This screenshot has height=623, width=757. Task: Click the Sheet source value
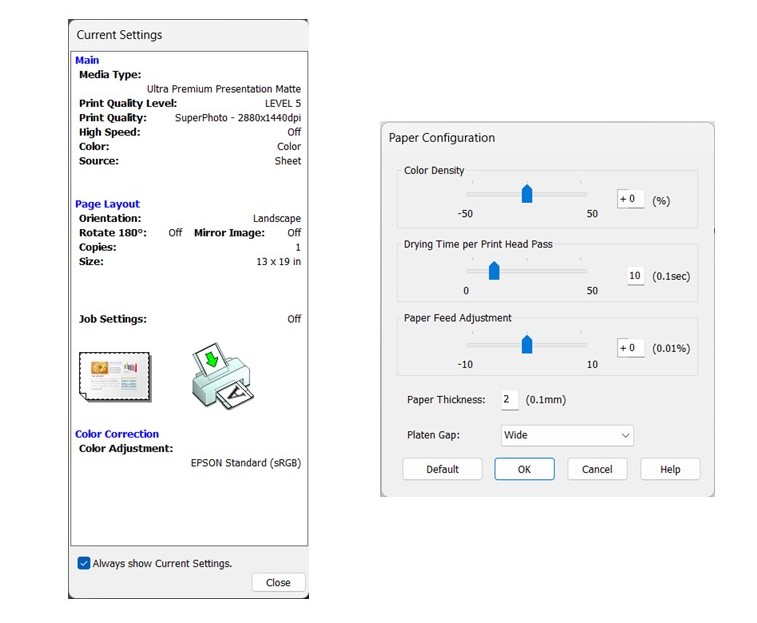click(288, 161)
